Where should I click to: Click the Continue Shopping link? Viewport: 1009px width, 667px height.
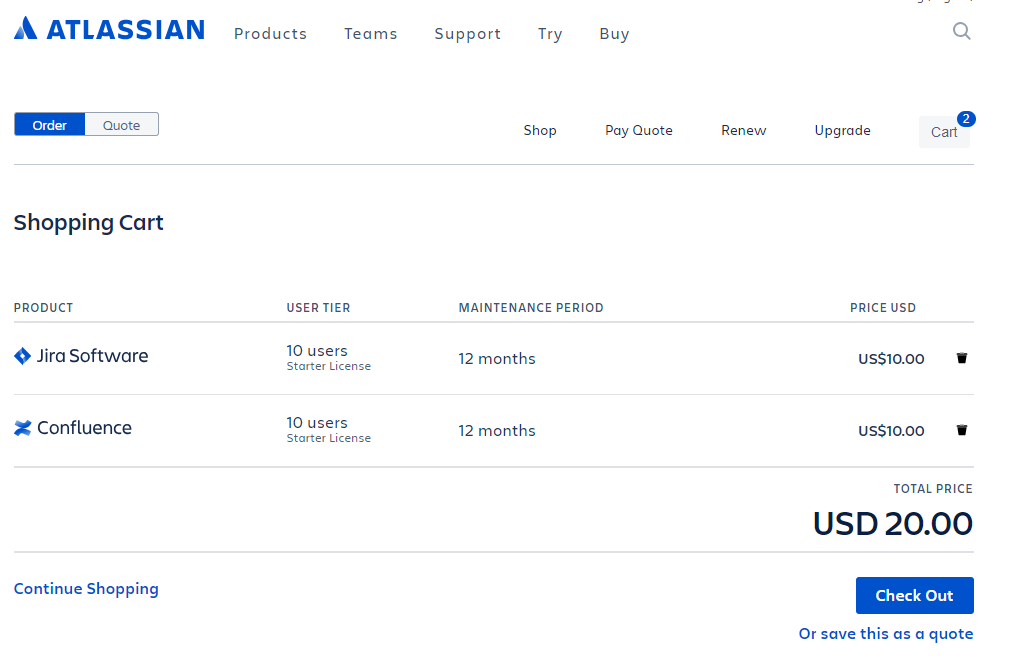click(x=86, y=588)
